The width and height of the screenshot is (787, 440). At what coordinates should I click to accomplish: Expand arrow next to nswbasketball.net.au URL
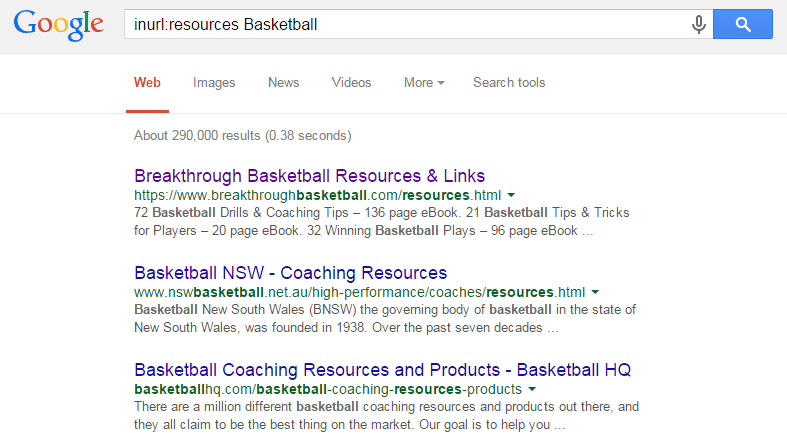[595, 292]
